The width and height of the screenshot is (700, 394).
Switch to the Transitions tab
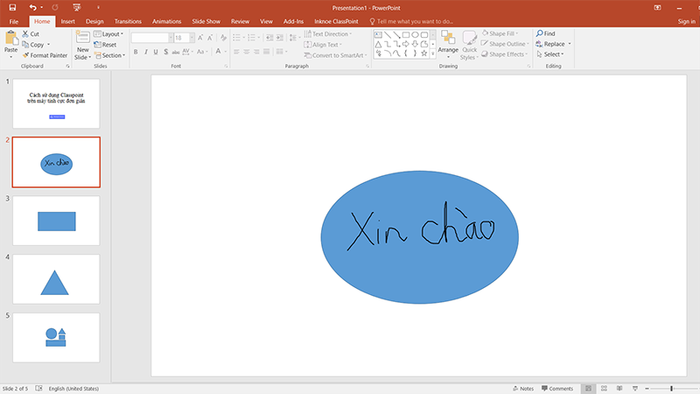tap(128, 21)
